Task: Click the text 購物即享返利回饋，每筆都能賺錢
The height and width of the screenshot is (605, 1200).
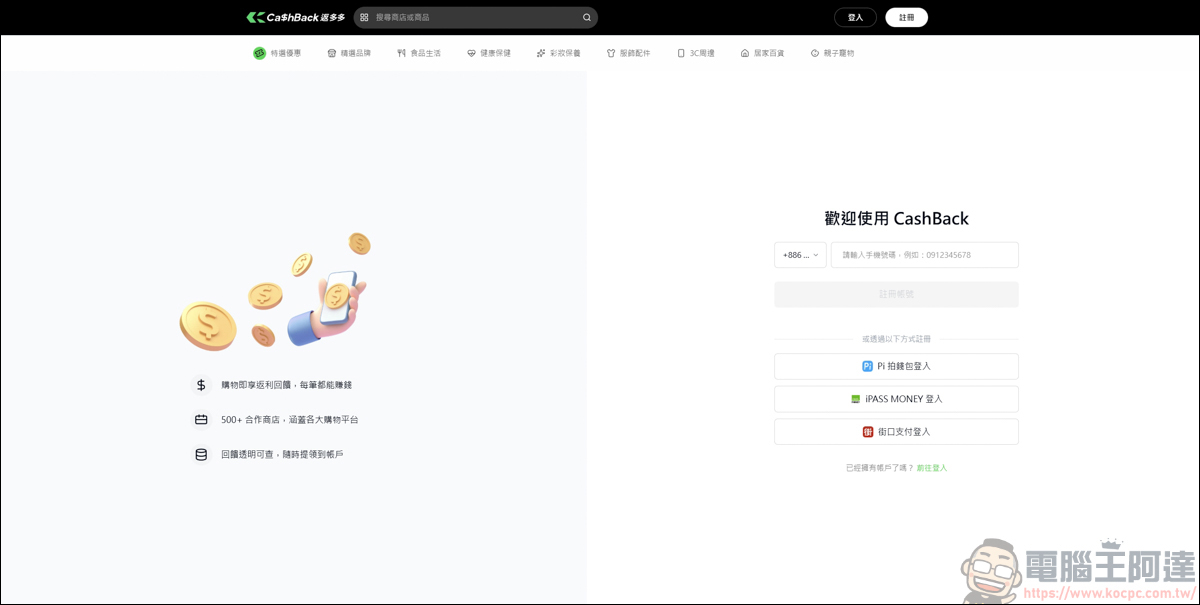Action: (x=287, y=385)
